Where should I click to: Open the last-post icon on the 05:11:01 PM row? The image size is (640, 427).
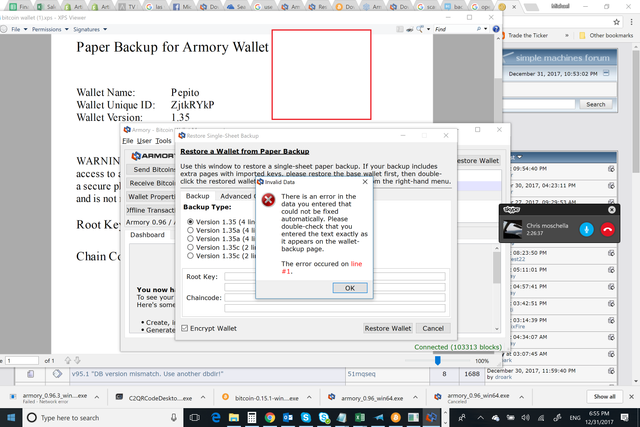pos(611,270)
